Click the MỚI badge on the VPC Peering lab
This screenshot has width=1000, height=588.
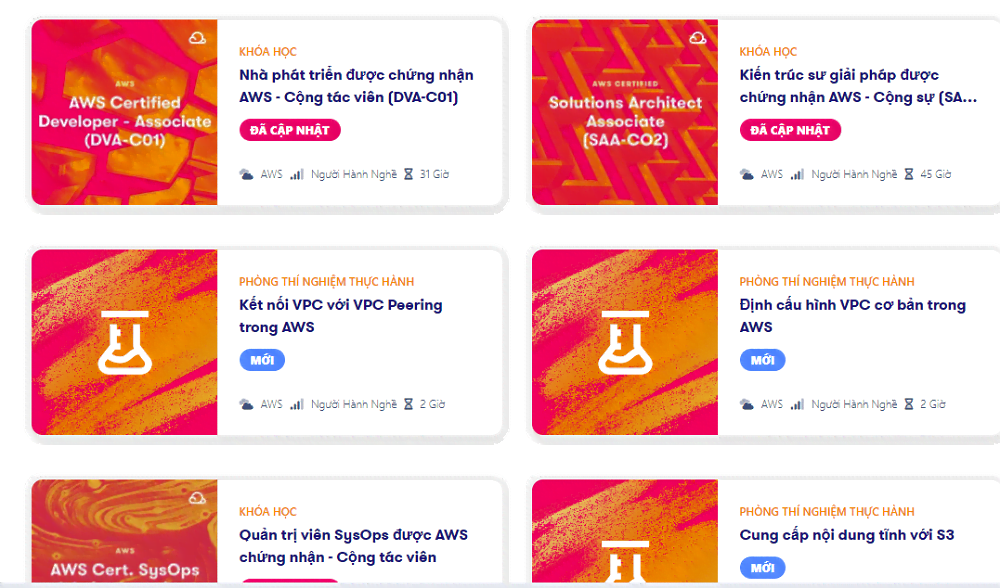pos(262,360)
